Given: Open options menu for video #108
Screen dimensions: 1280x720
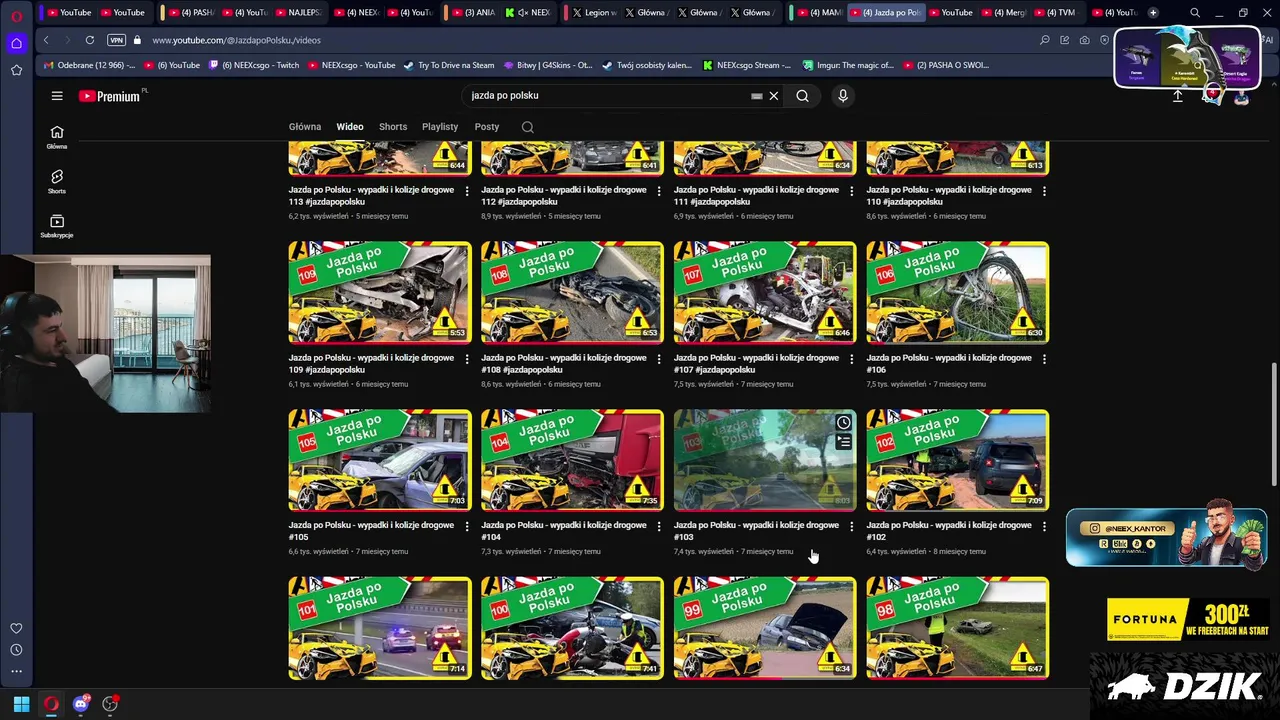Looking at the screenshot, I should [659, 359].
